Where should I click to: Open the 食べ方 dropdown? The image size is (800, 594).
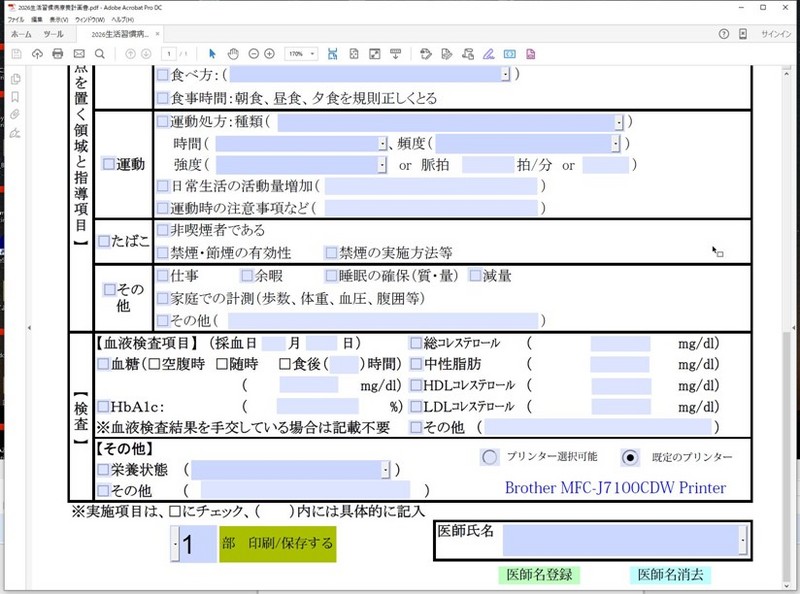click(505, 75)
